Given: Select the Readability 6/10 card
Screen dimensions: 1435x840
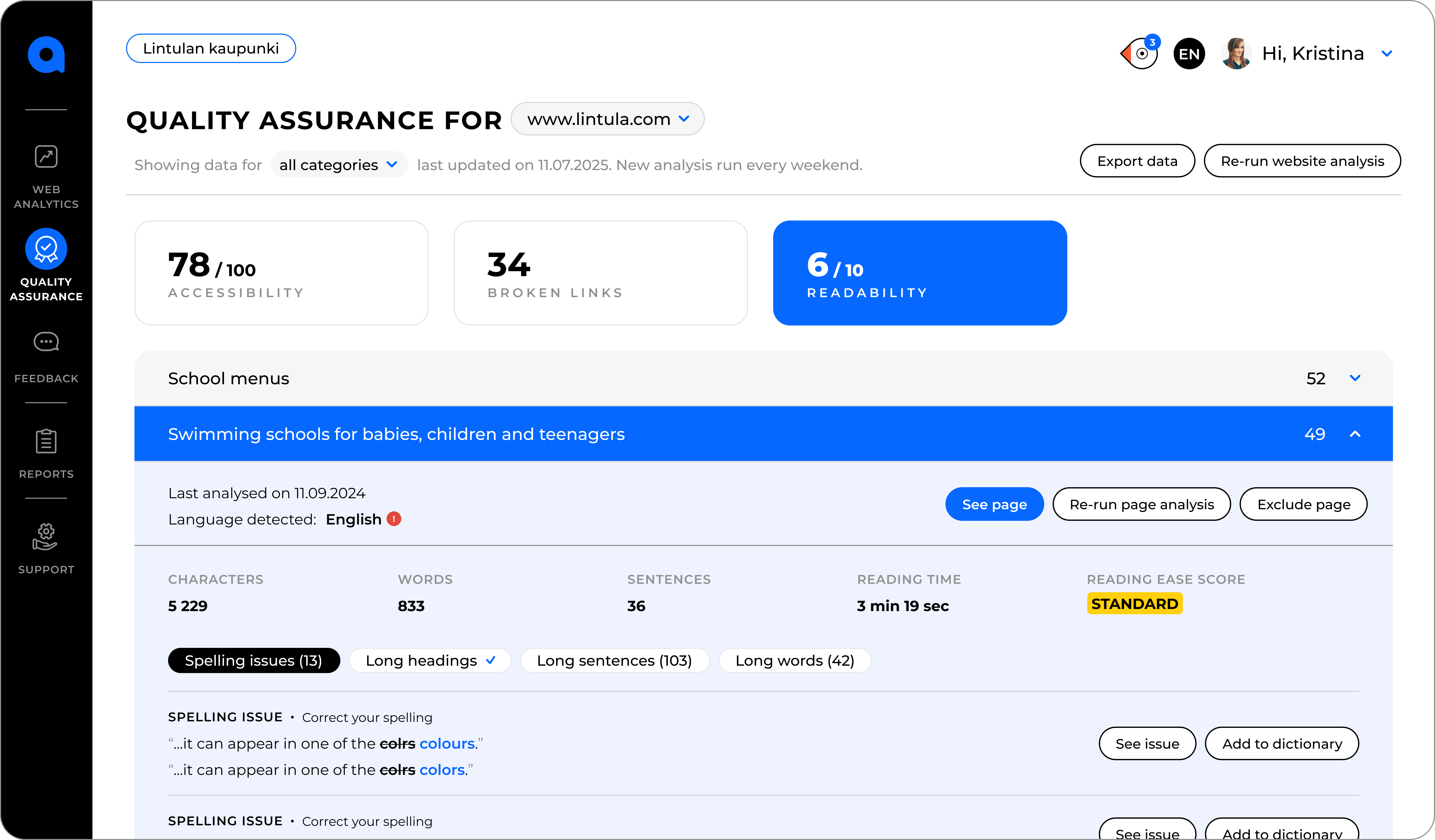Looking at the screenshot, I should (920, 273).
